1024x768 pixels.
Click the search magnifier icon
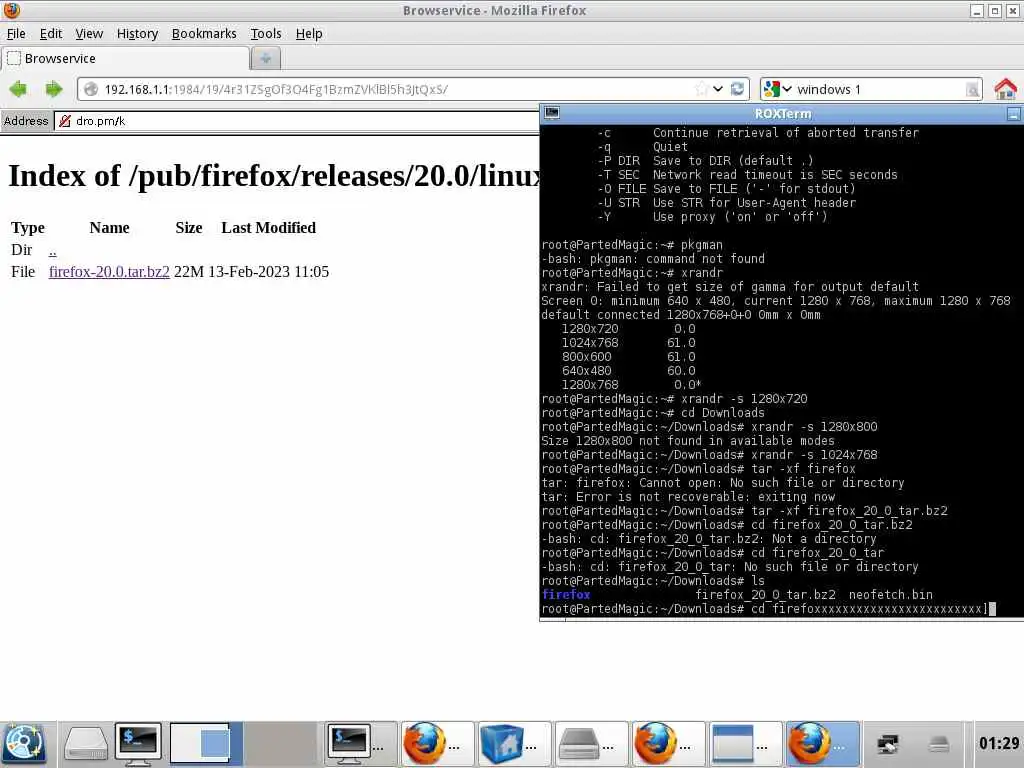(972, 89)
